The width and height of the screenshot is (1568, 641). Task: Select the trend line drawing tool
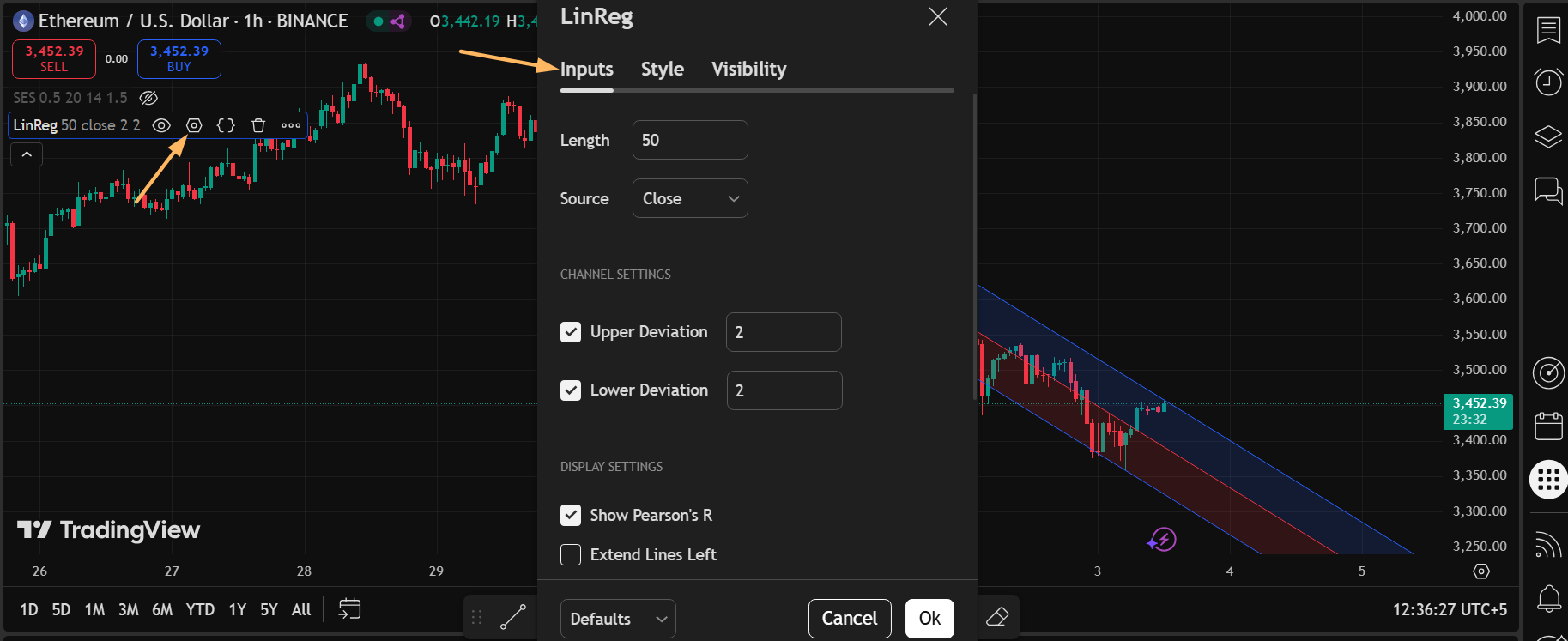pos(513,617)
